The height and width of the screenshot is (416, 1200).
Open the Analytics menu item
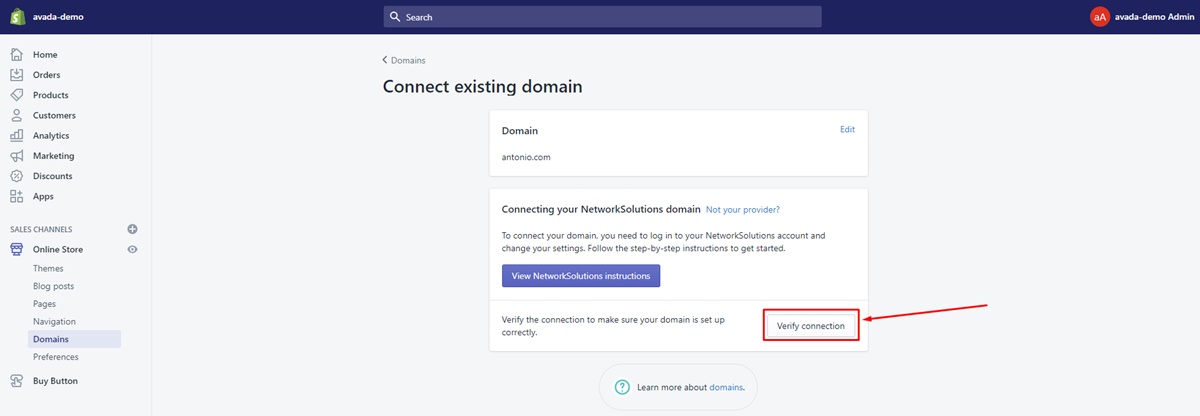point(51,135)
